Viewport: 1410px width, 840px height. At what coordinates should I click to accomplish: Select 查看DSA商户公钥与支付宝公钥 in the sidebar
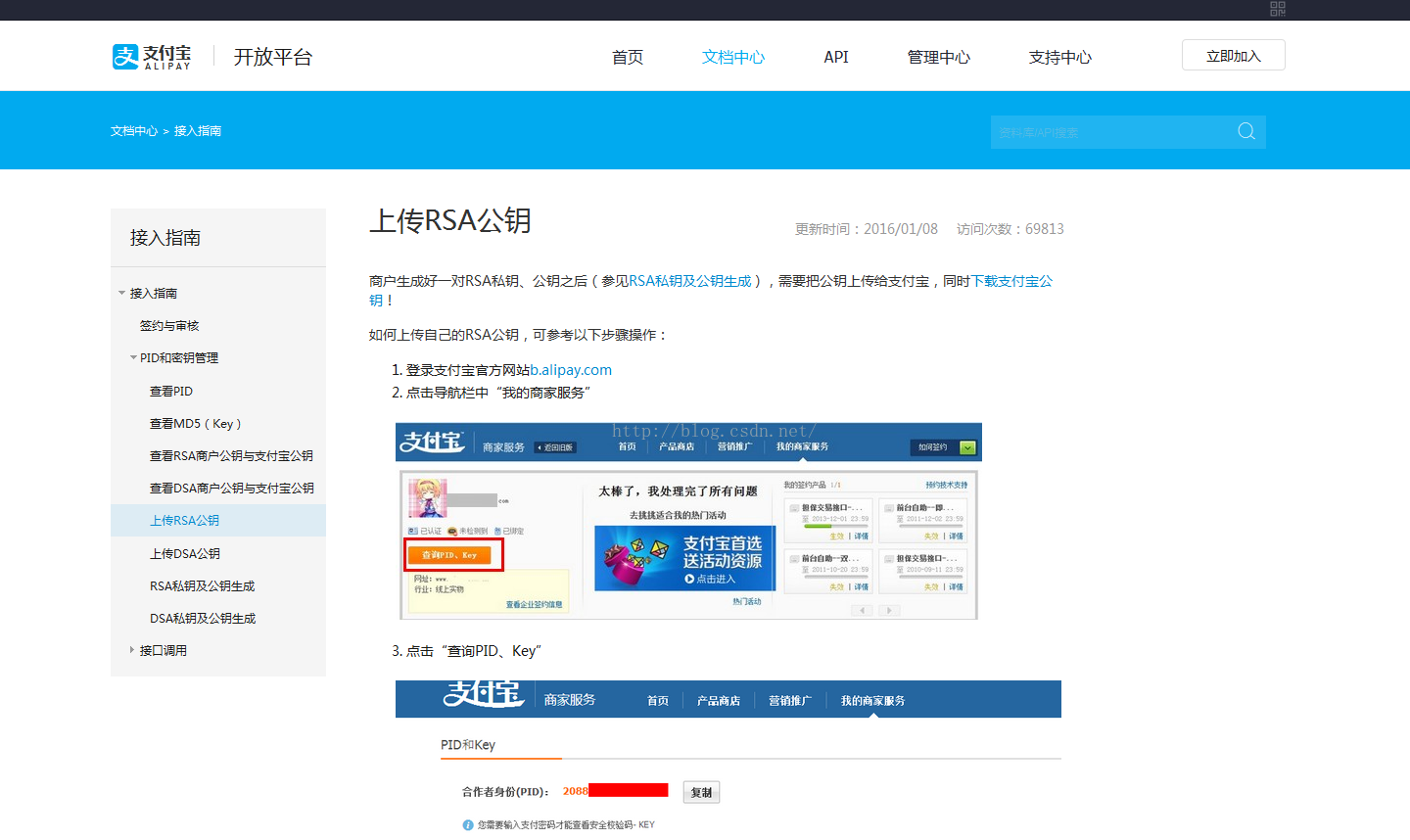[232, 488]
